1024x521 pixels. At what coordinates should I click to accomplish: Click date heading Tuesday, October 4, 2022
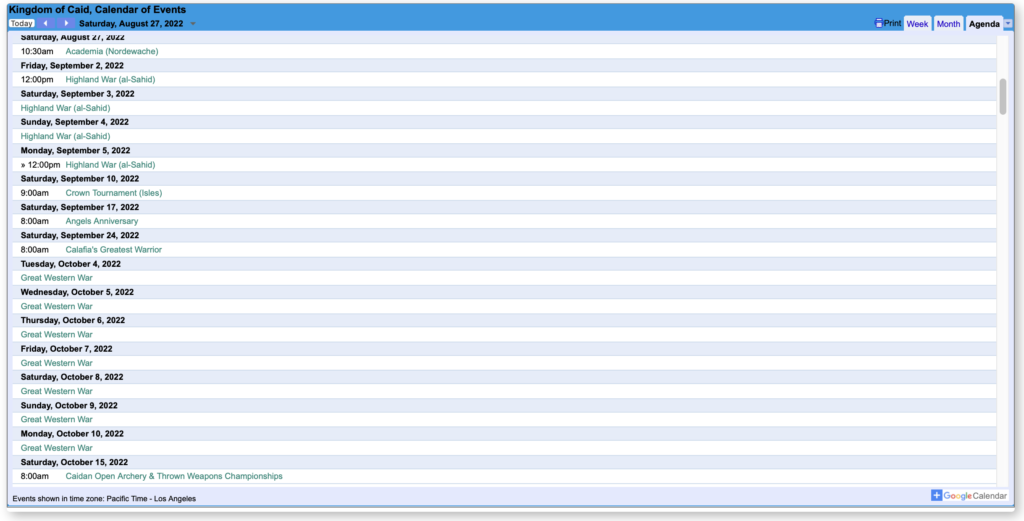[x=71, y=264]
